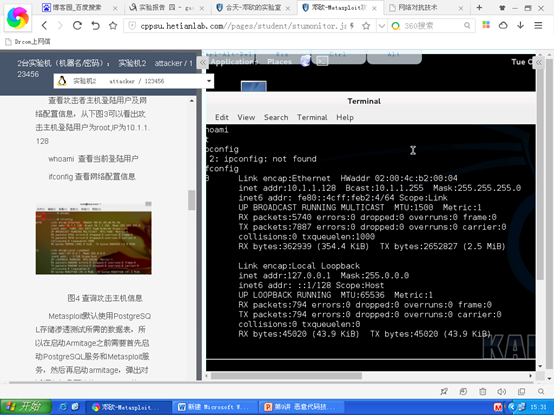Screen dimensions: 554x415
Task: Open the Kali Applications menu
Action: [x=234, y=62]
